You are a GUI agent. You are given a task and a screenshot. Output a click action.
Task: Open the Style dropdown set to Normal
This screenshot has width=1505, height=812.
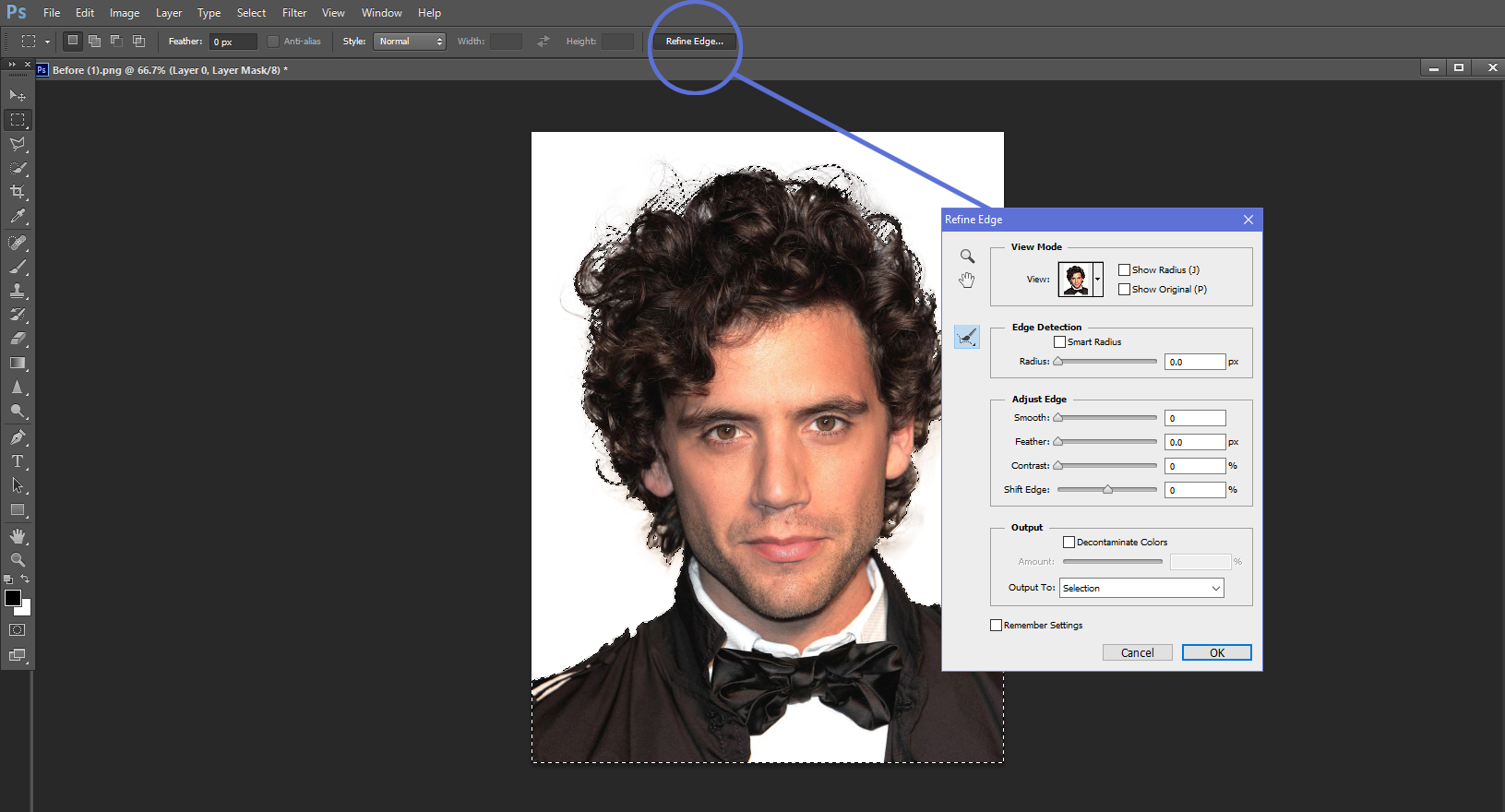coord(410,42)
